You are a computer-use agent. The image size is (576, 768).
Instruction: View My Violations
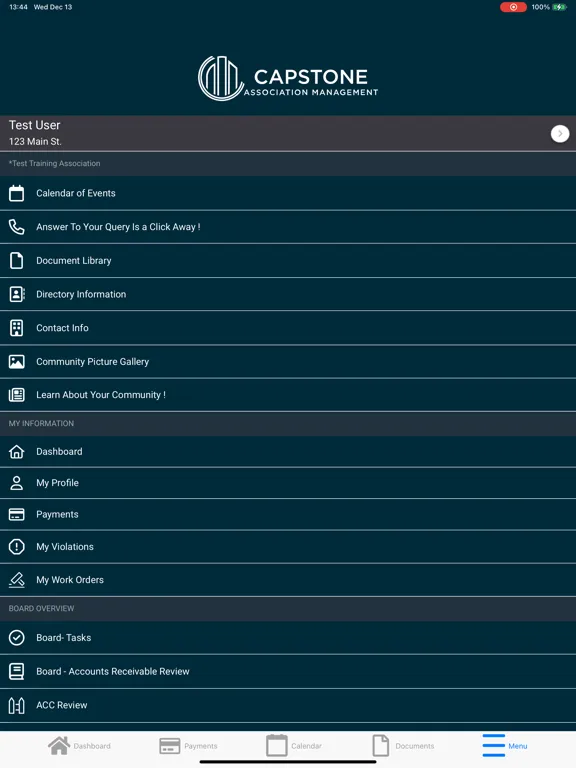[288, 547]
